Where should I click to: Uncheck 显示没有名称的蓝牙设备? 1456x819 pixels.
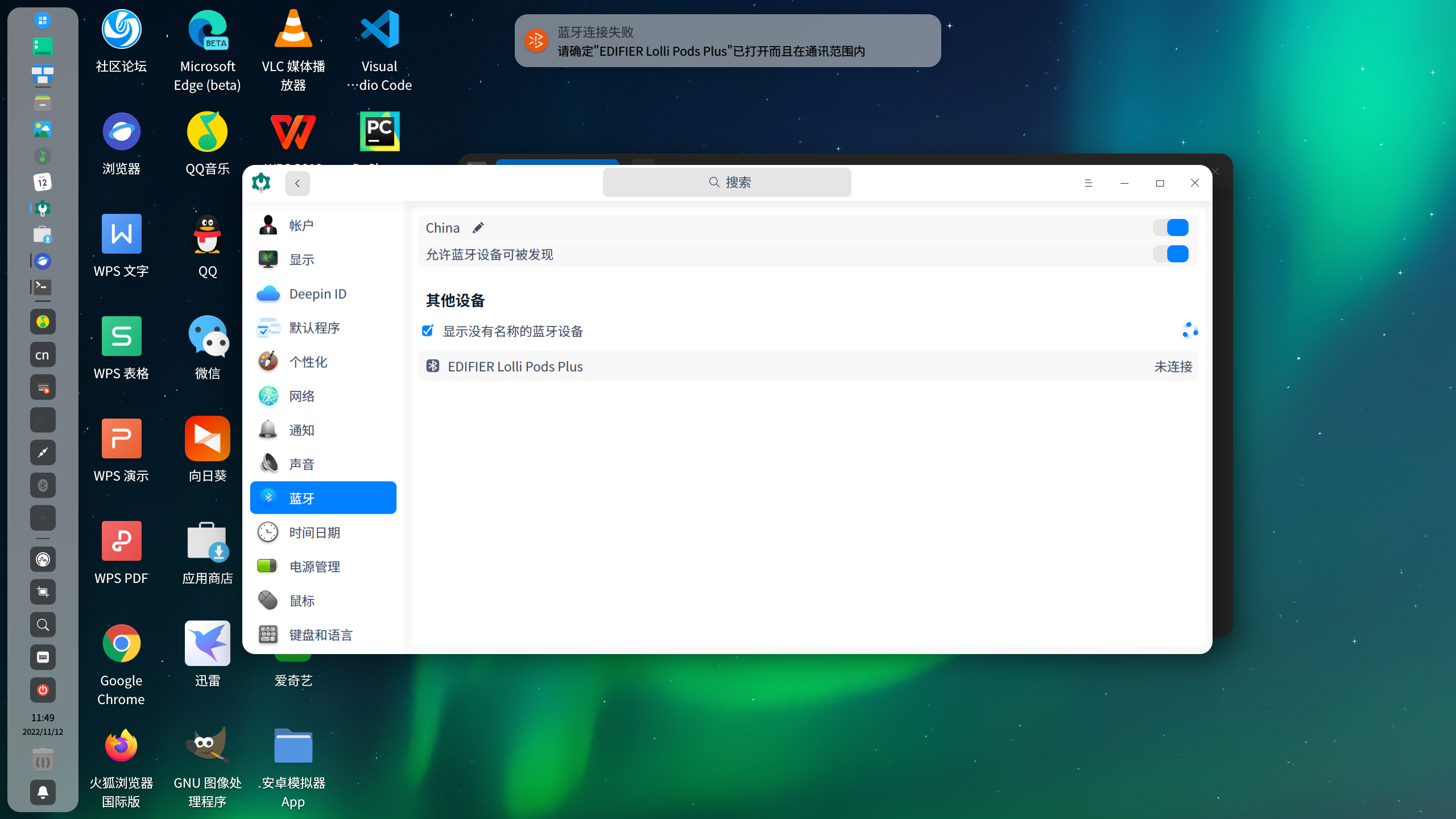[427, 330]
